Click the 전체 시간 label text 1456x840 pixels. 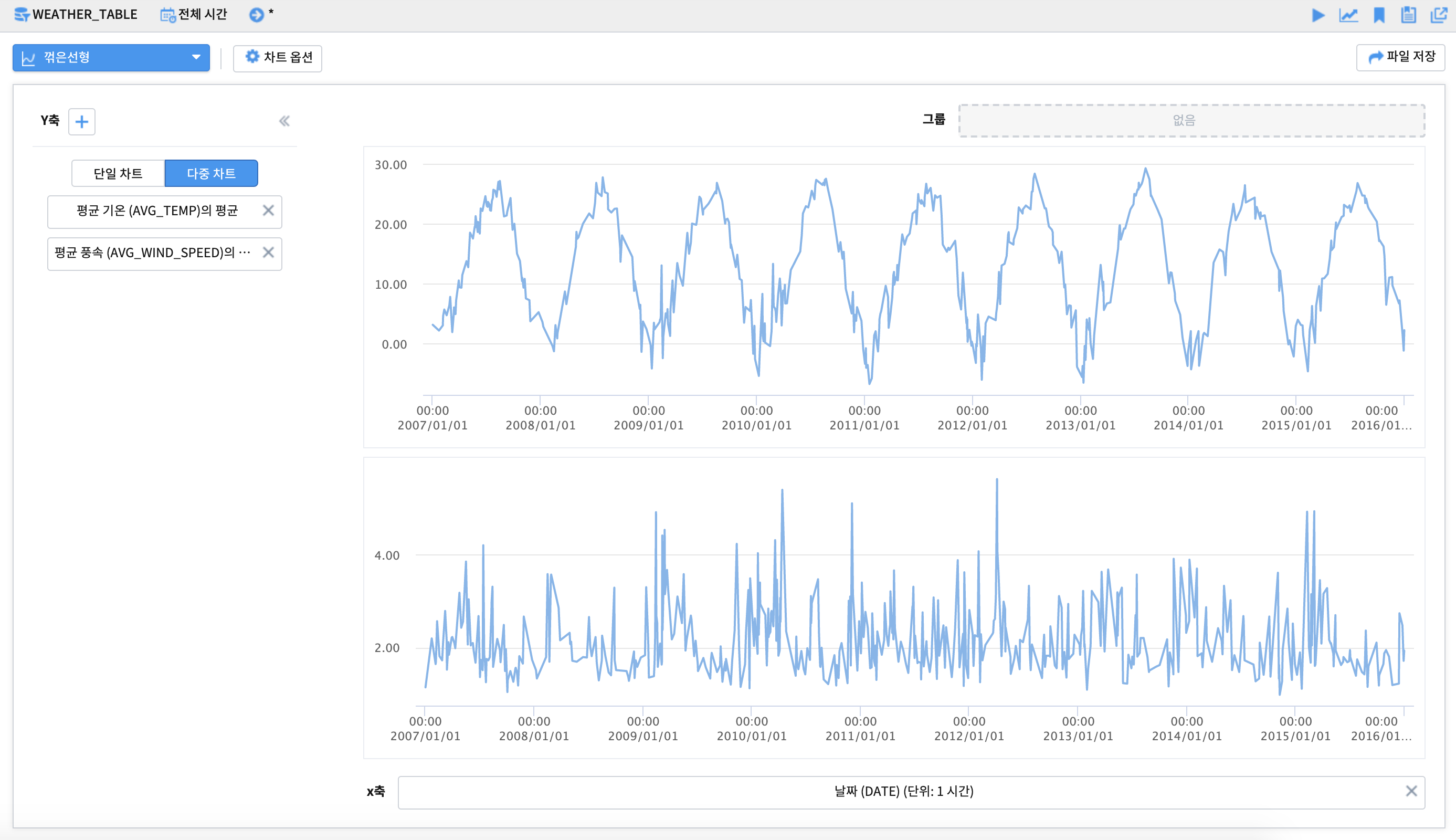[x=203, y=14]
